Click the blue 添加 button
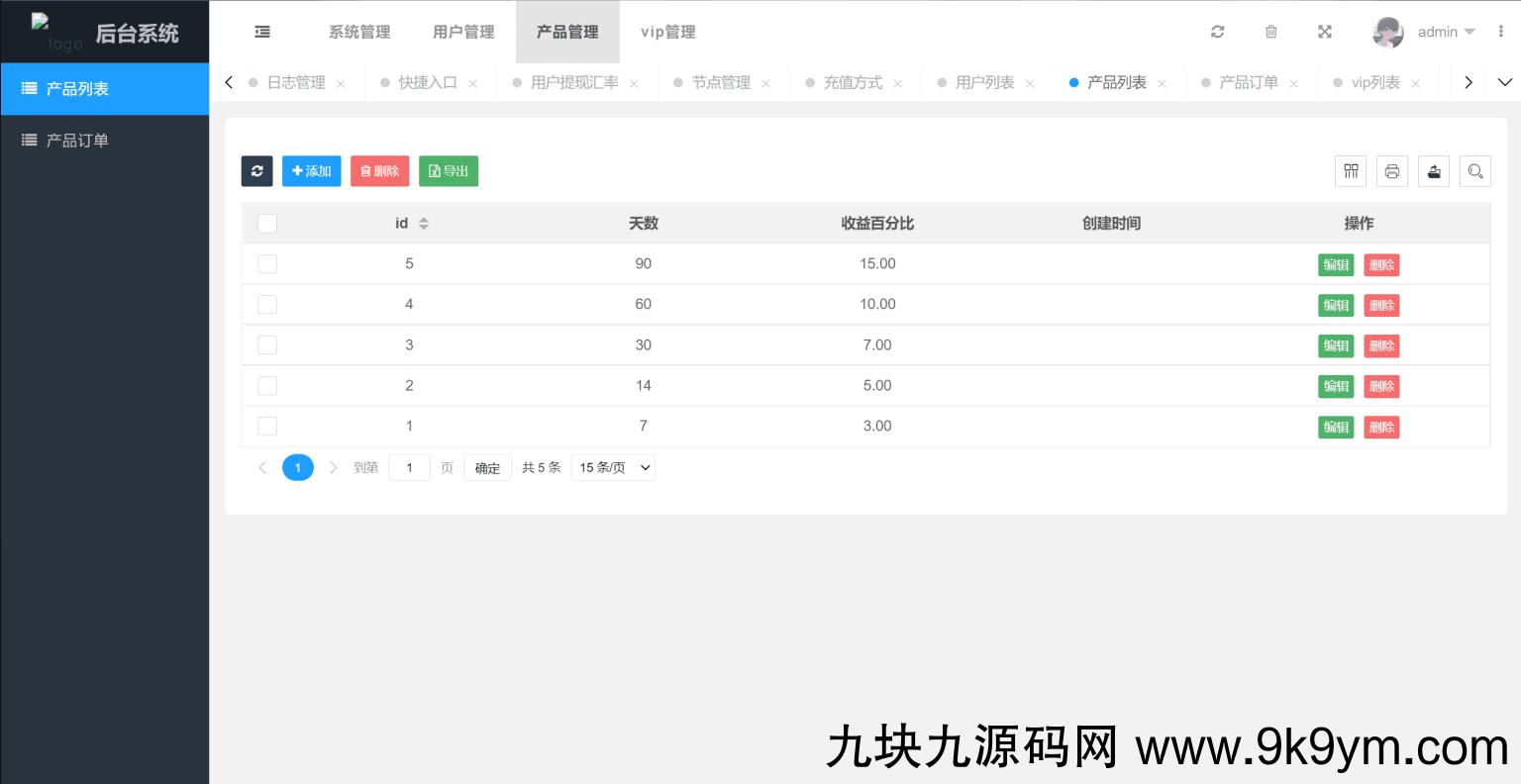Image resolution: width=1521 pixels, height=784 pixels. (x=311, y=171)
